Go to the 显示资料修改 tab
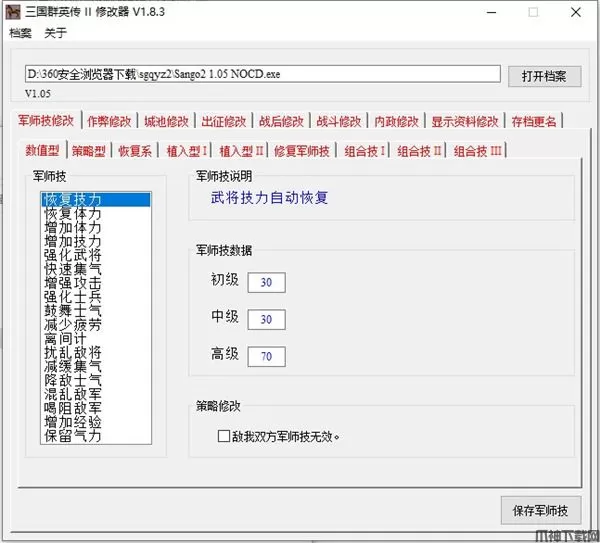The image size is (600, 543). point(465,121)
